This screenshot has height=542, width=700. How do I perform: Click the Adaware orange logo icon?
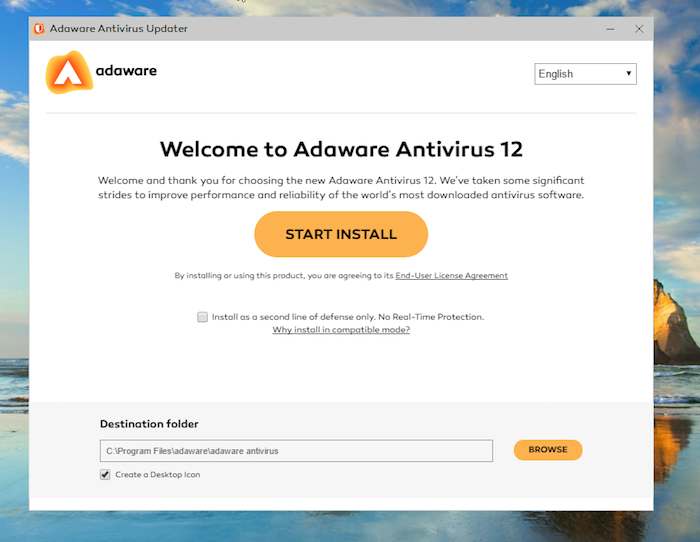[x=69, y=72]
